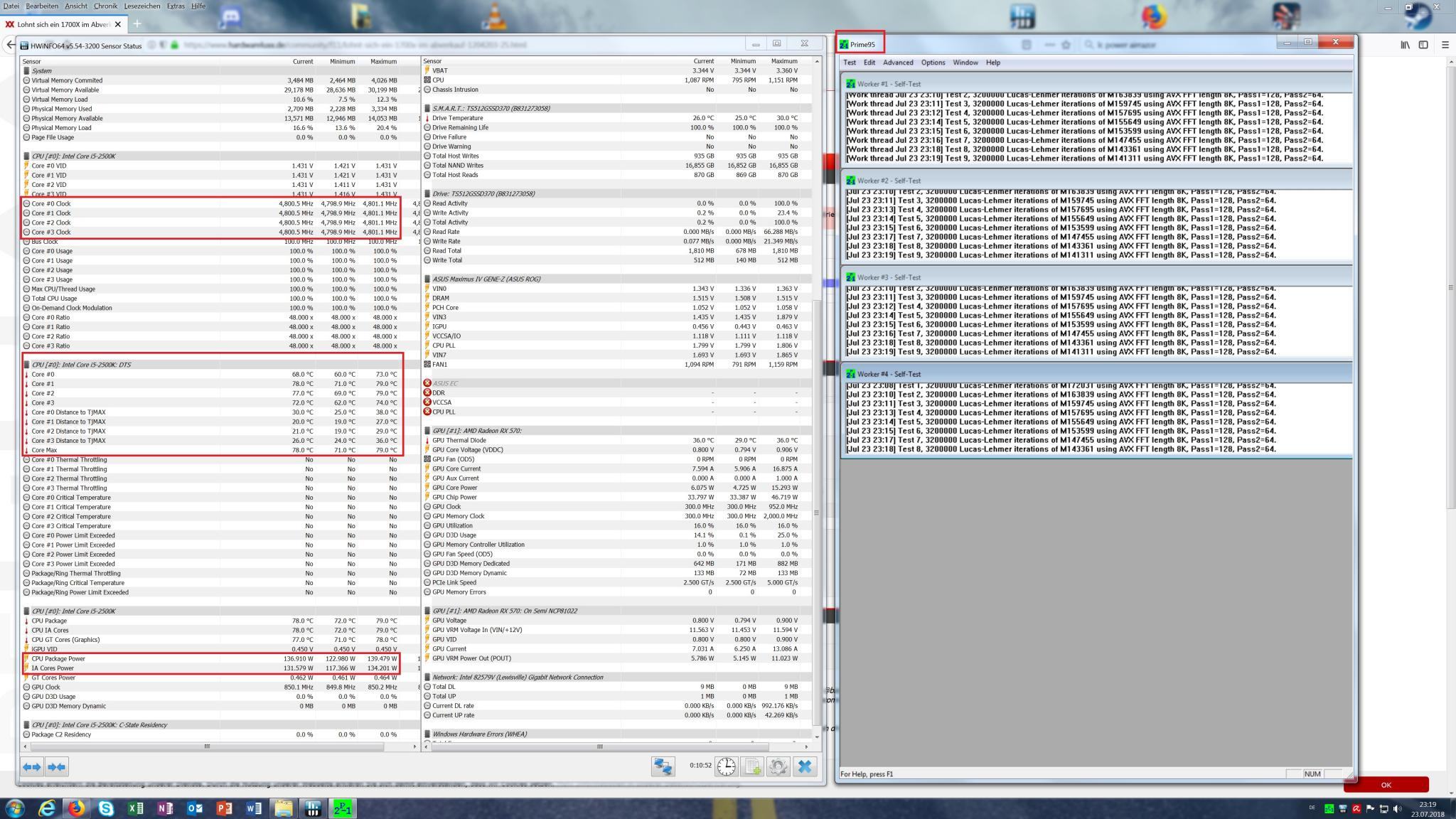
Task: Open File Explorer from the taskbar
Action: (284, 808)
